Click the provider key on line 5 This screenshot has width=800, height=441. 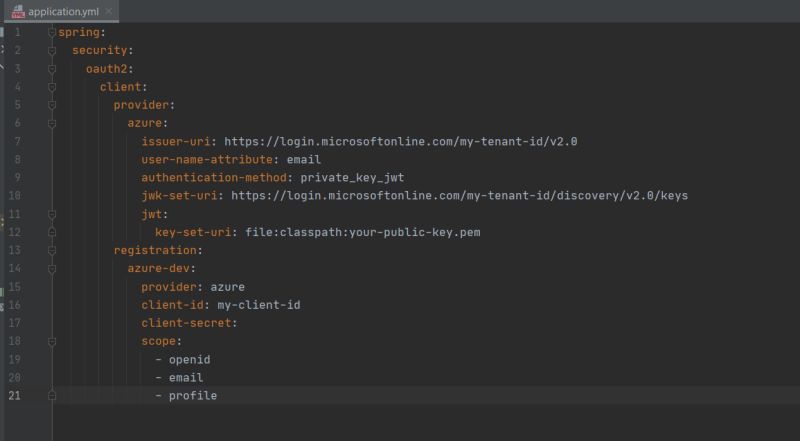141,105
